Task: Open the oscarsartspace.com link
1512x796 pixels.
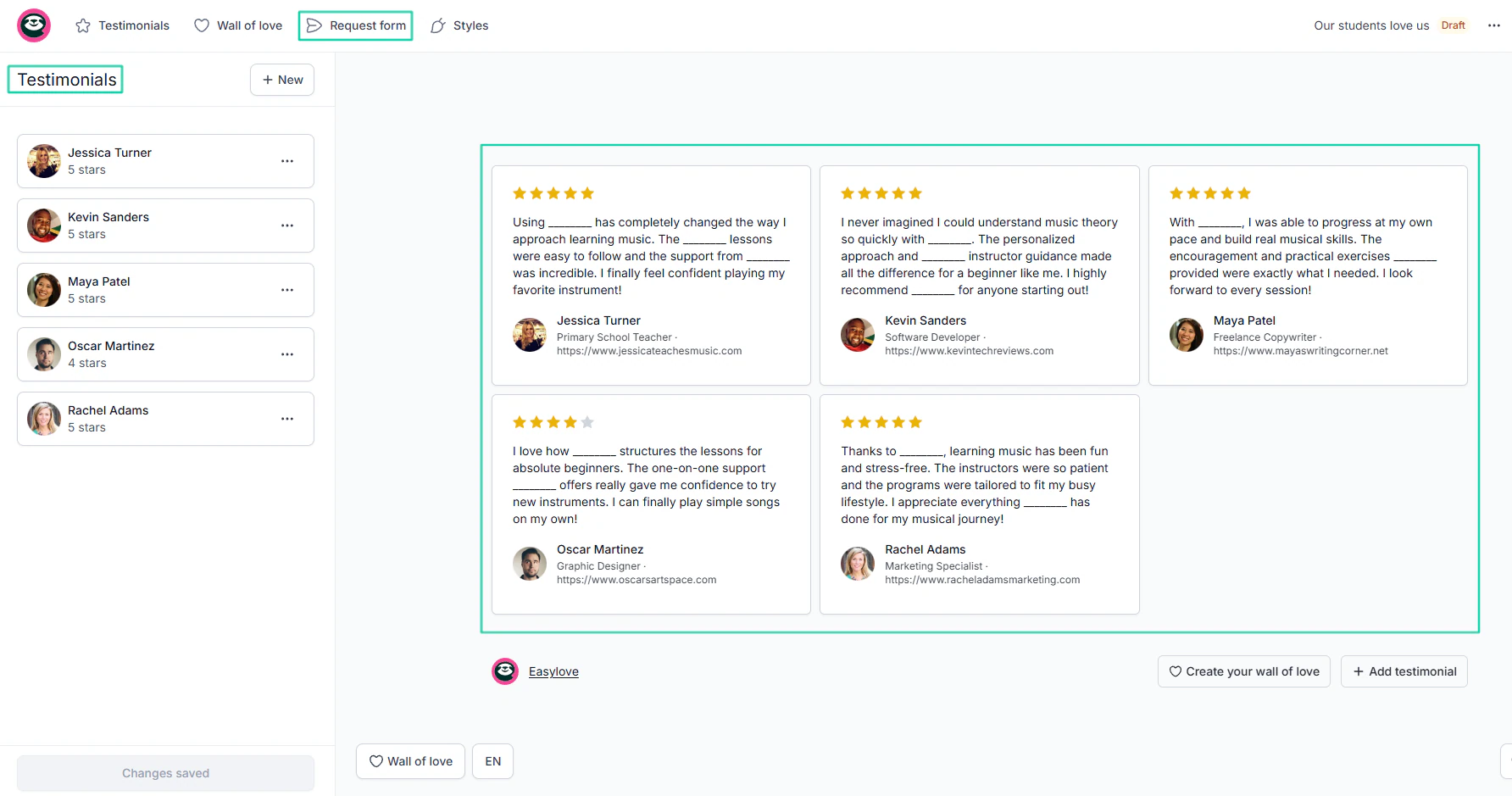Action: click(x=636, y=580)
